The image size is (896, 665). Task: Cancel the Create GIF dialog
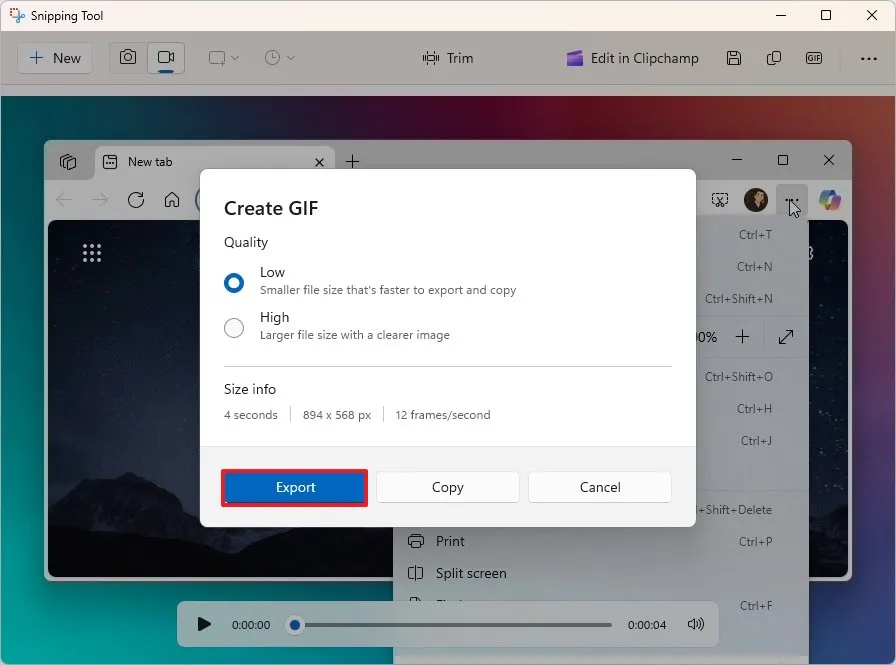(x=599, y=487)
